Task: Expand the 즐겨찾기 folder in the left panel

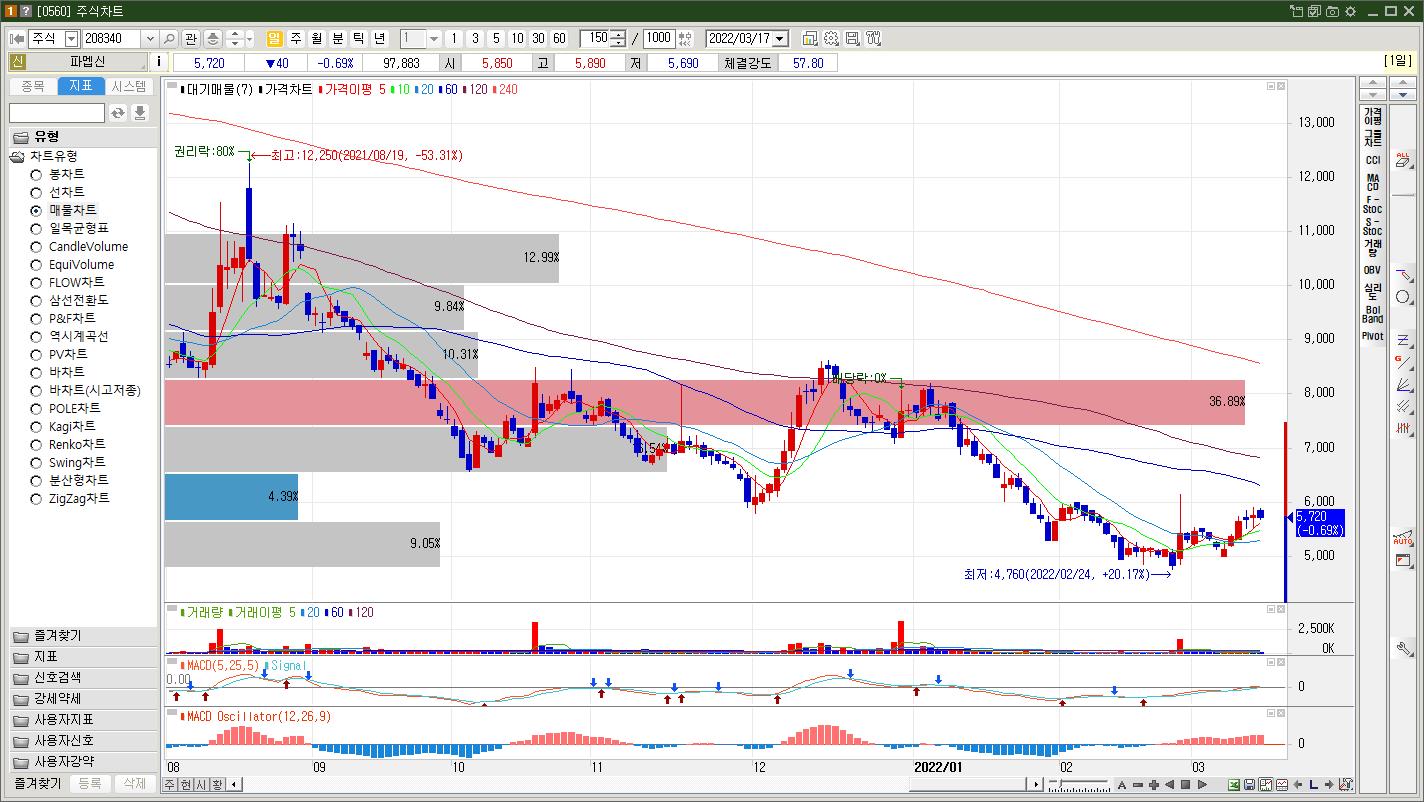Action: tap(84, 636)
